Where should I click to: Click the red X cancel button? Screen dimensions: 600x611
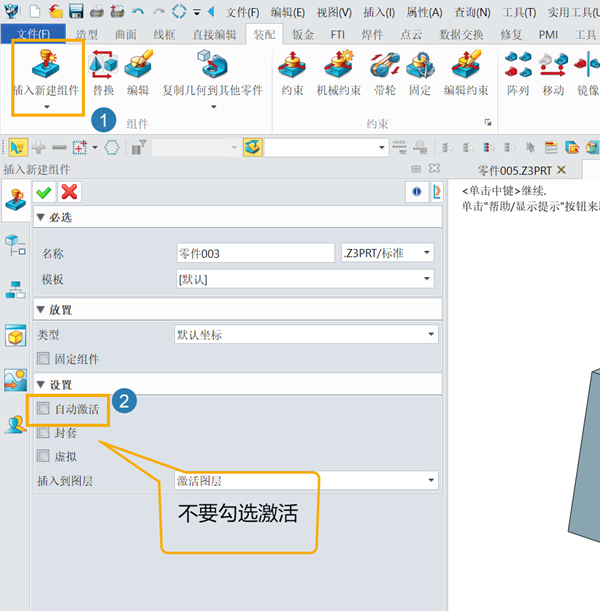69,192
